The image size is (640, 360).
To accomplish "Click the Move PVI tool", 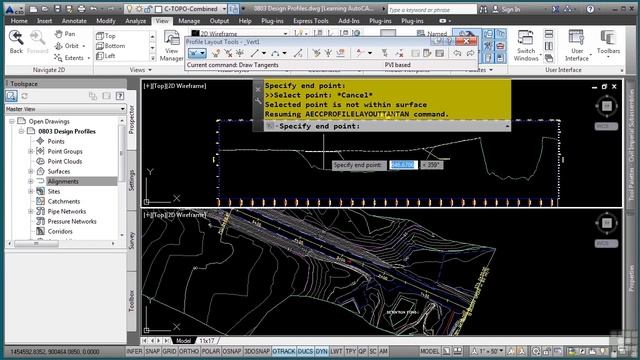I will click(240, 53).
